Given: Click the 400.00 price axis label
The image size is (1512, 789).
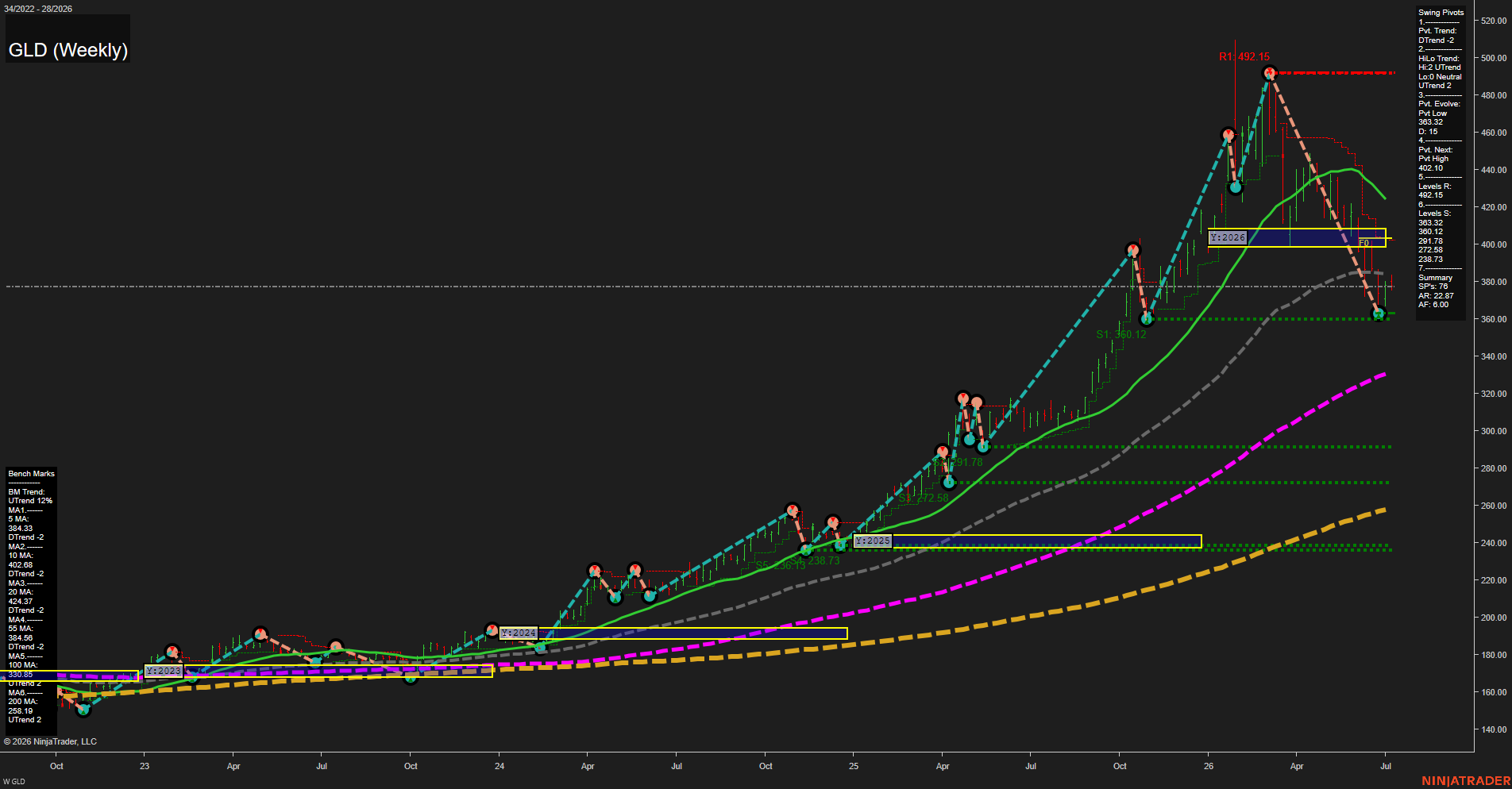Looking at the screenshot, I should 1494,244.
